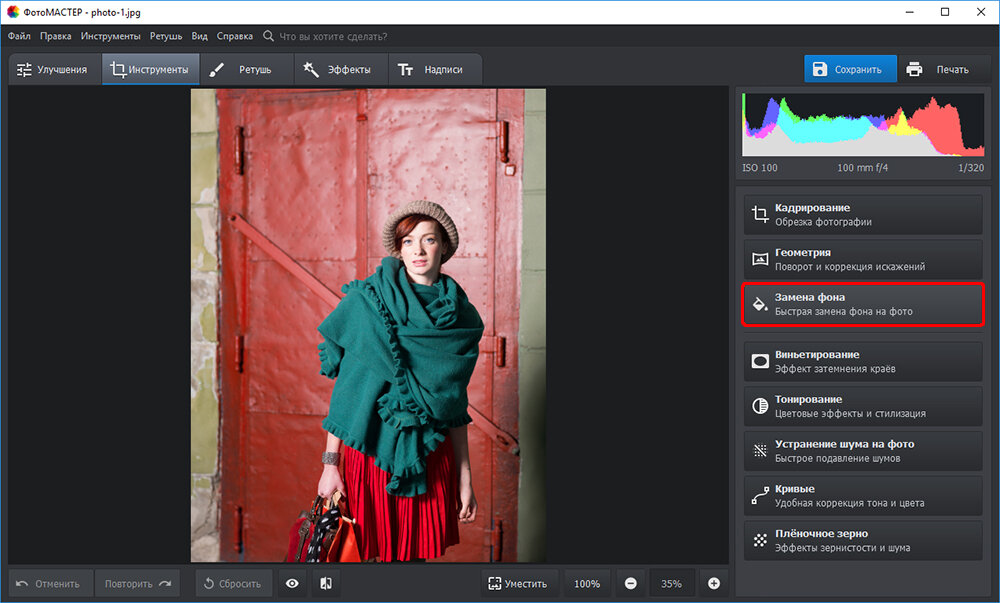Click the photo of woman on canvas
Image resolution: width=1000 pixels, height=603 pixels.
coord(369,325)
